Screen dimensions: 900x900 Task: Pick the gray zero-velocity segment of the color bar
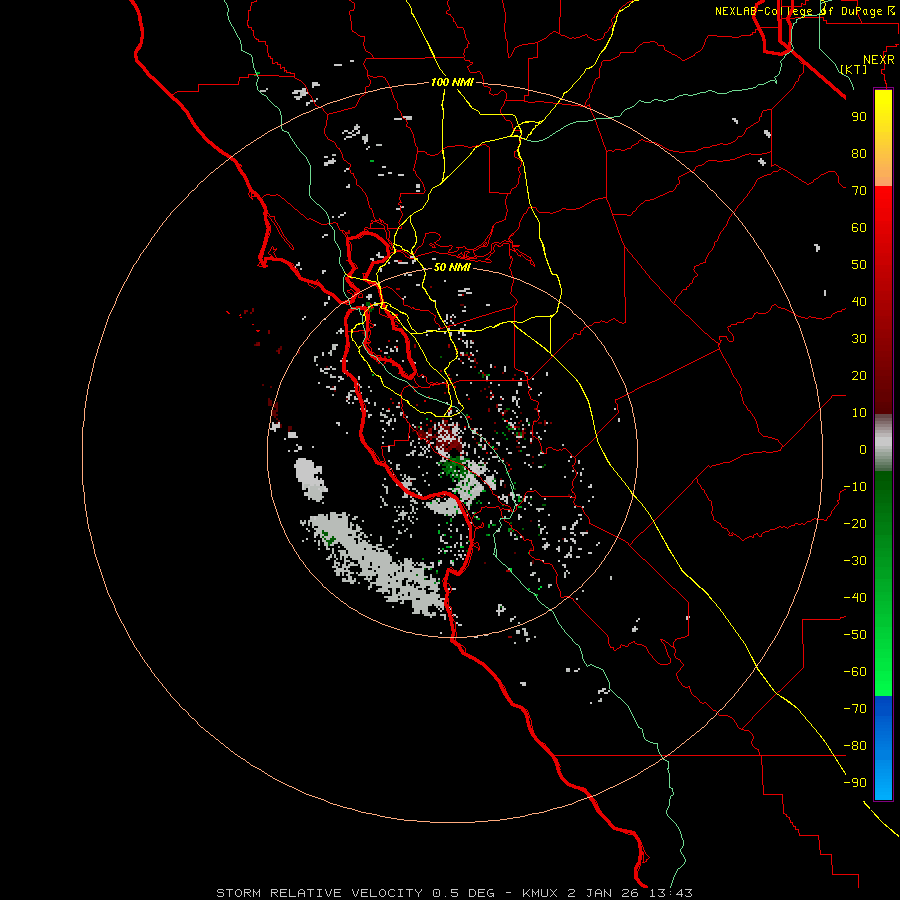pyautogui.click(x=883, y=443)
